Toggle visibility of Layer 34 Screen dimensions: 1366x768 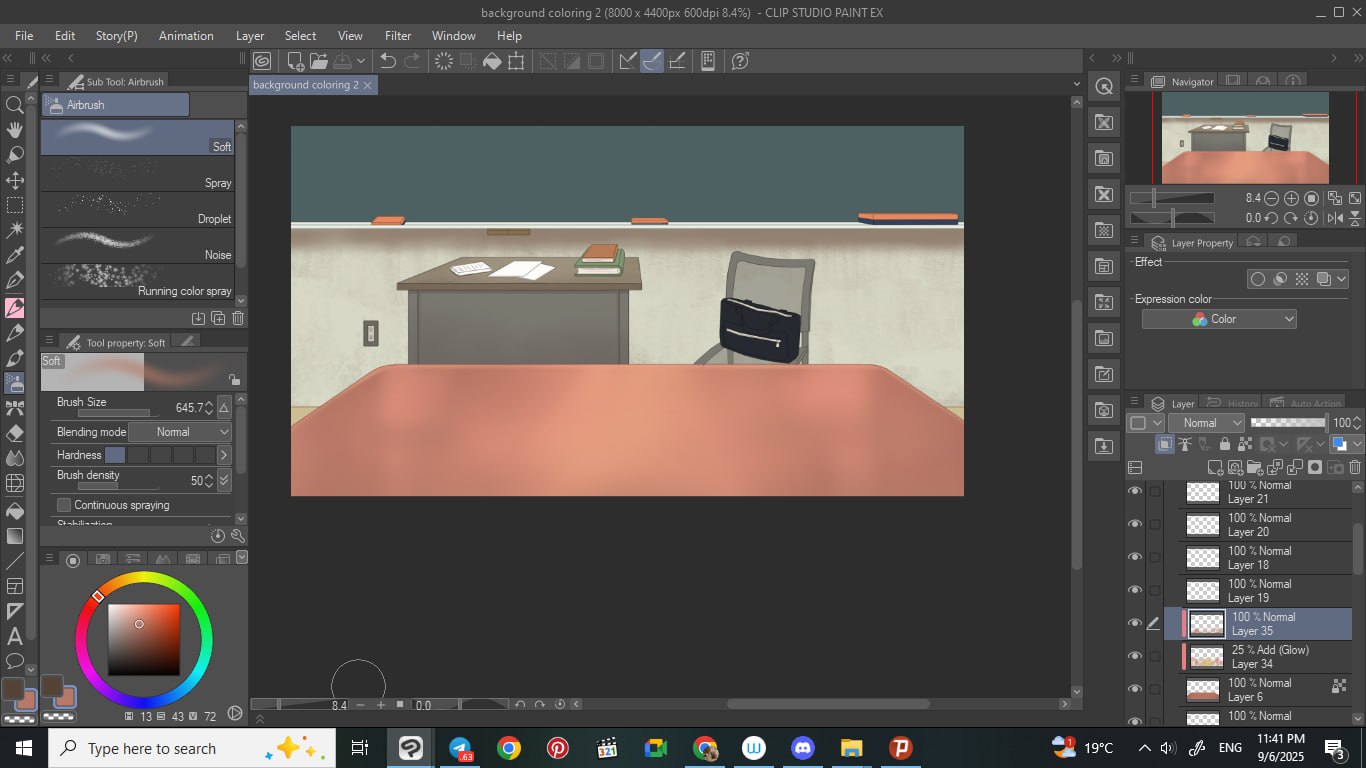click(1134, 656)
